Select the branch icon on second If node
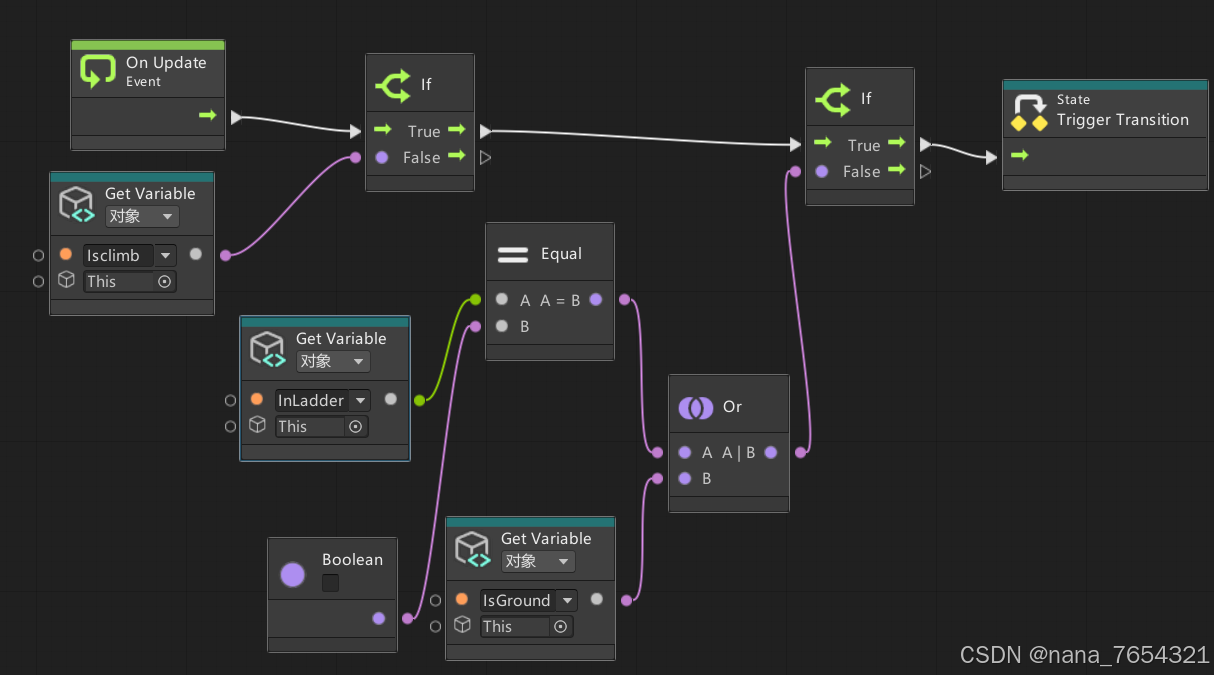The width and height of the screenshot is (1214, 675). (835, 98)
